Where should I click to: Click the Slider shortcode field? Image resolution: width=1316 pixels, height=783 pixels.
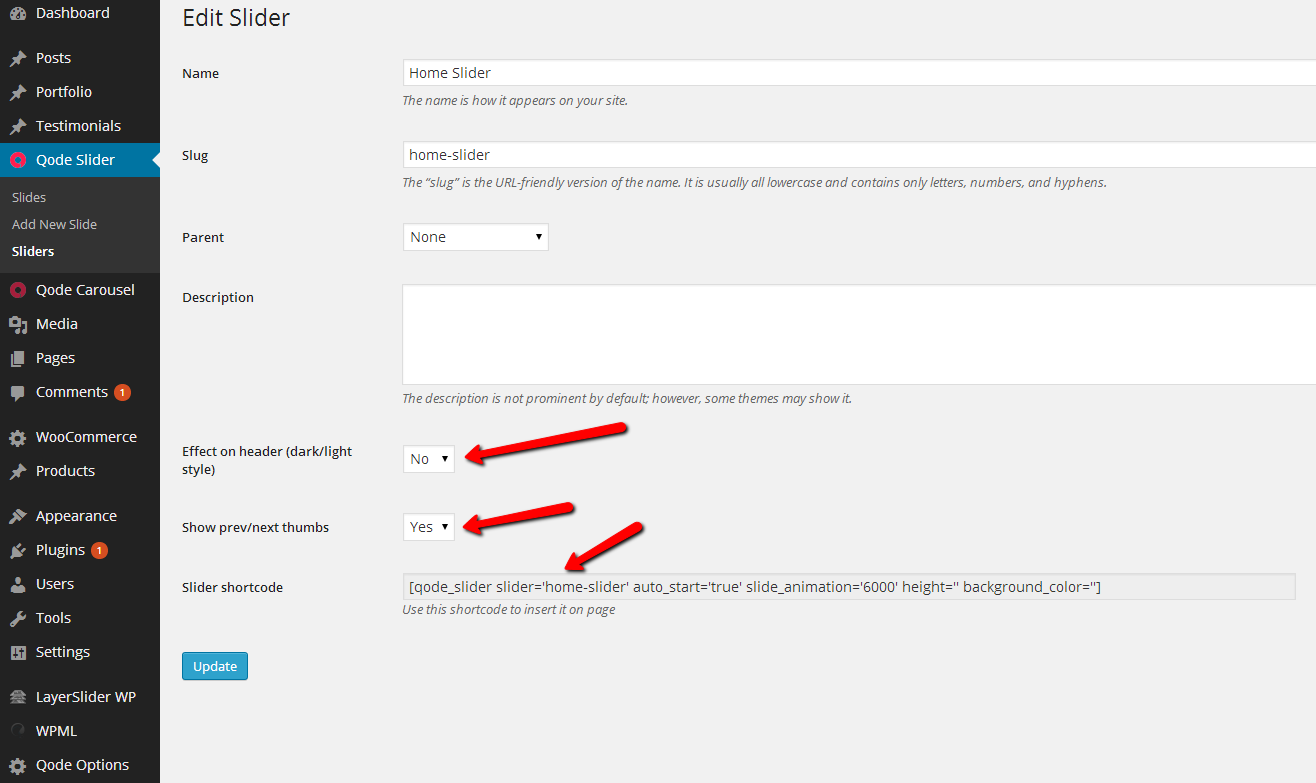(848, 587)
